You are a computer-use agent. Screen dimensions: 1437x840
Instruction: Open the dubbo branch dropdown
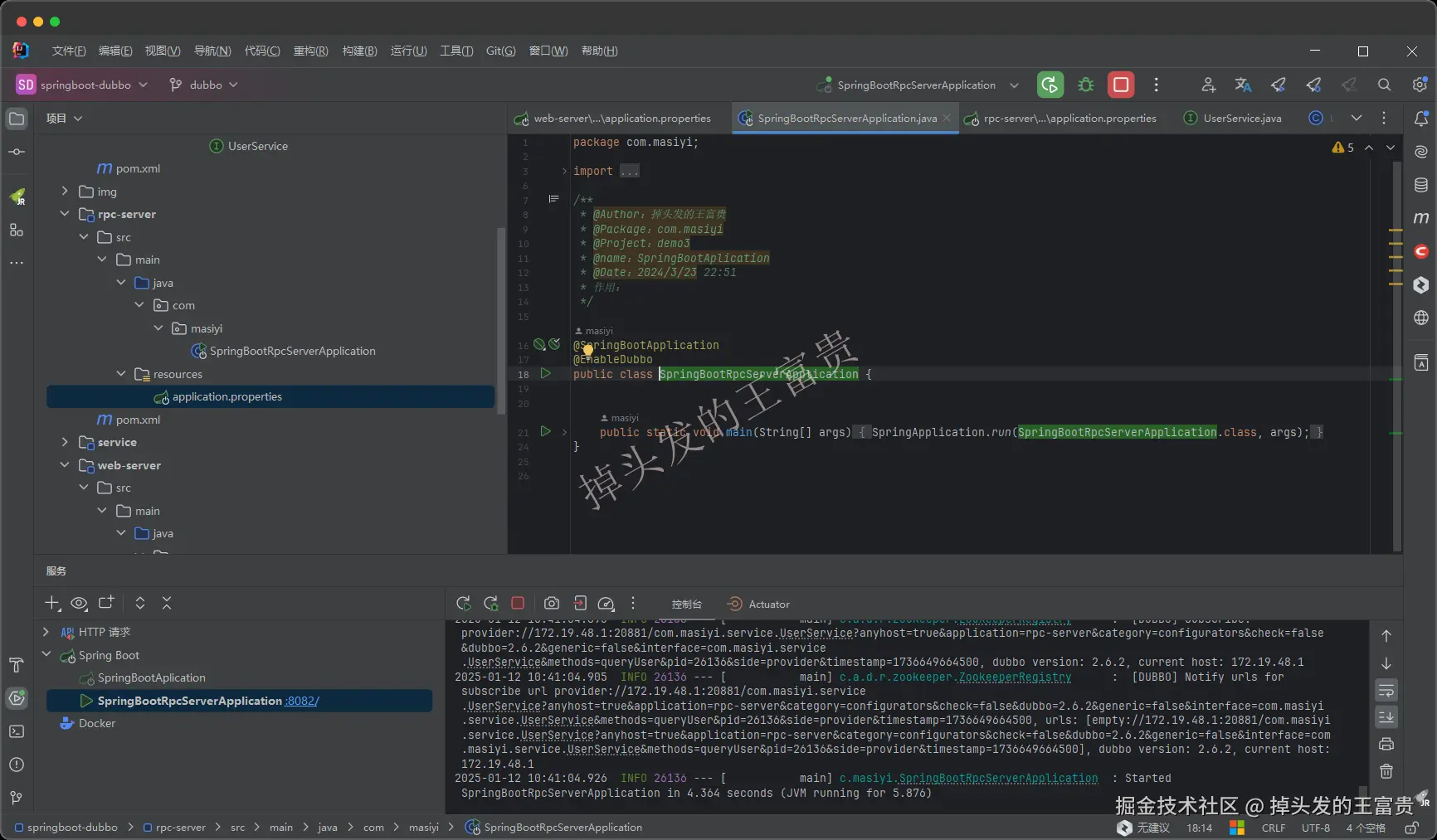coord(203,85)
